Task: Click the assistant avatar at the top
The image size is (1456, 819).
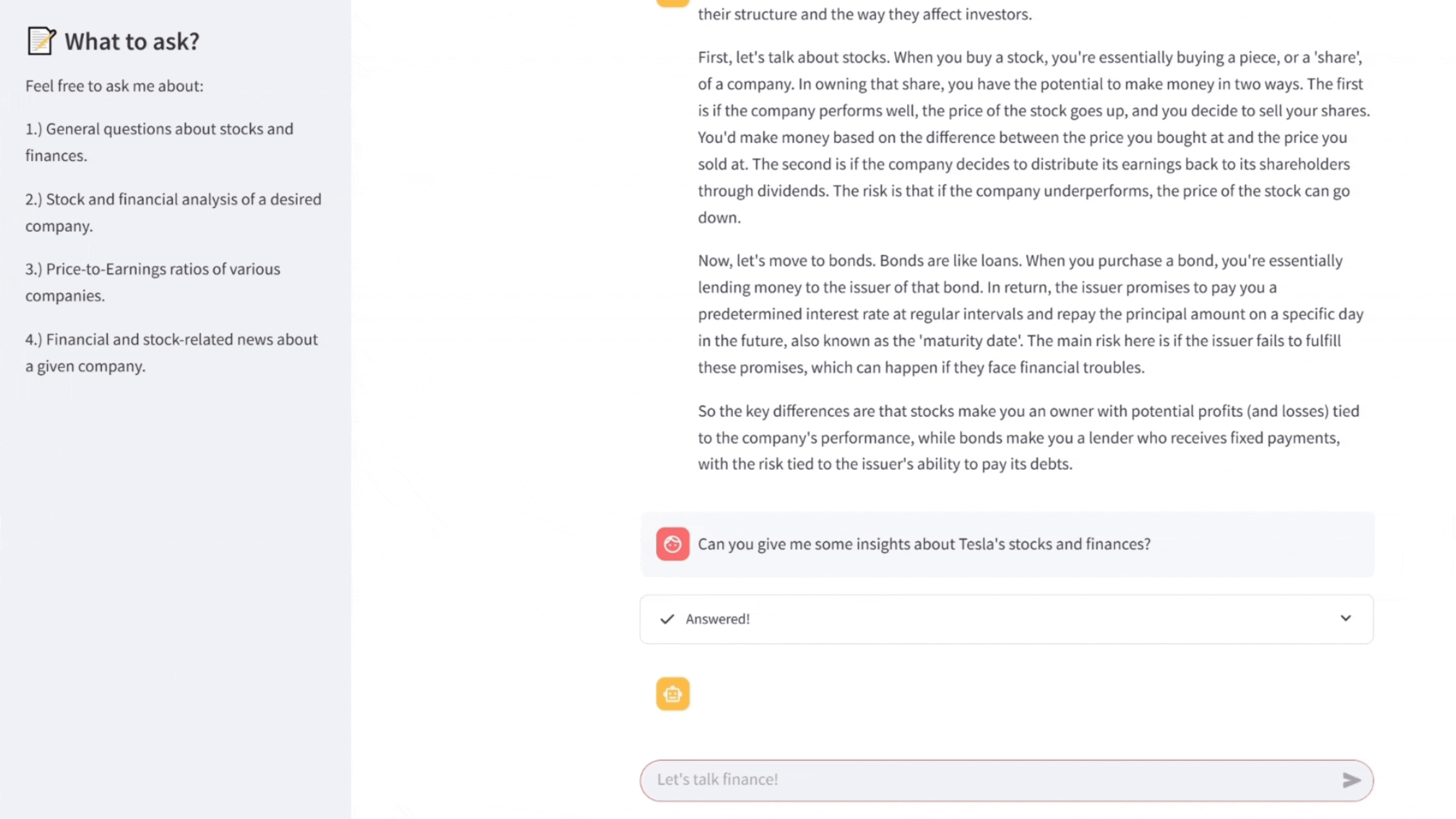Action: [x=672, y=3]
